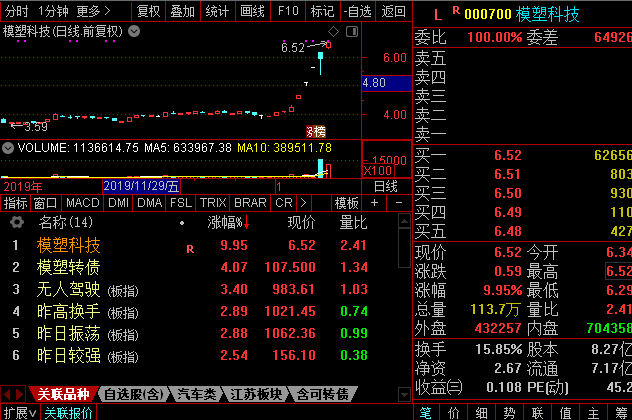Sort by 涨幅% column header
Viewport: 632px width, 420px height.
228,222
